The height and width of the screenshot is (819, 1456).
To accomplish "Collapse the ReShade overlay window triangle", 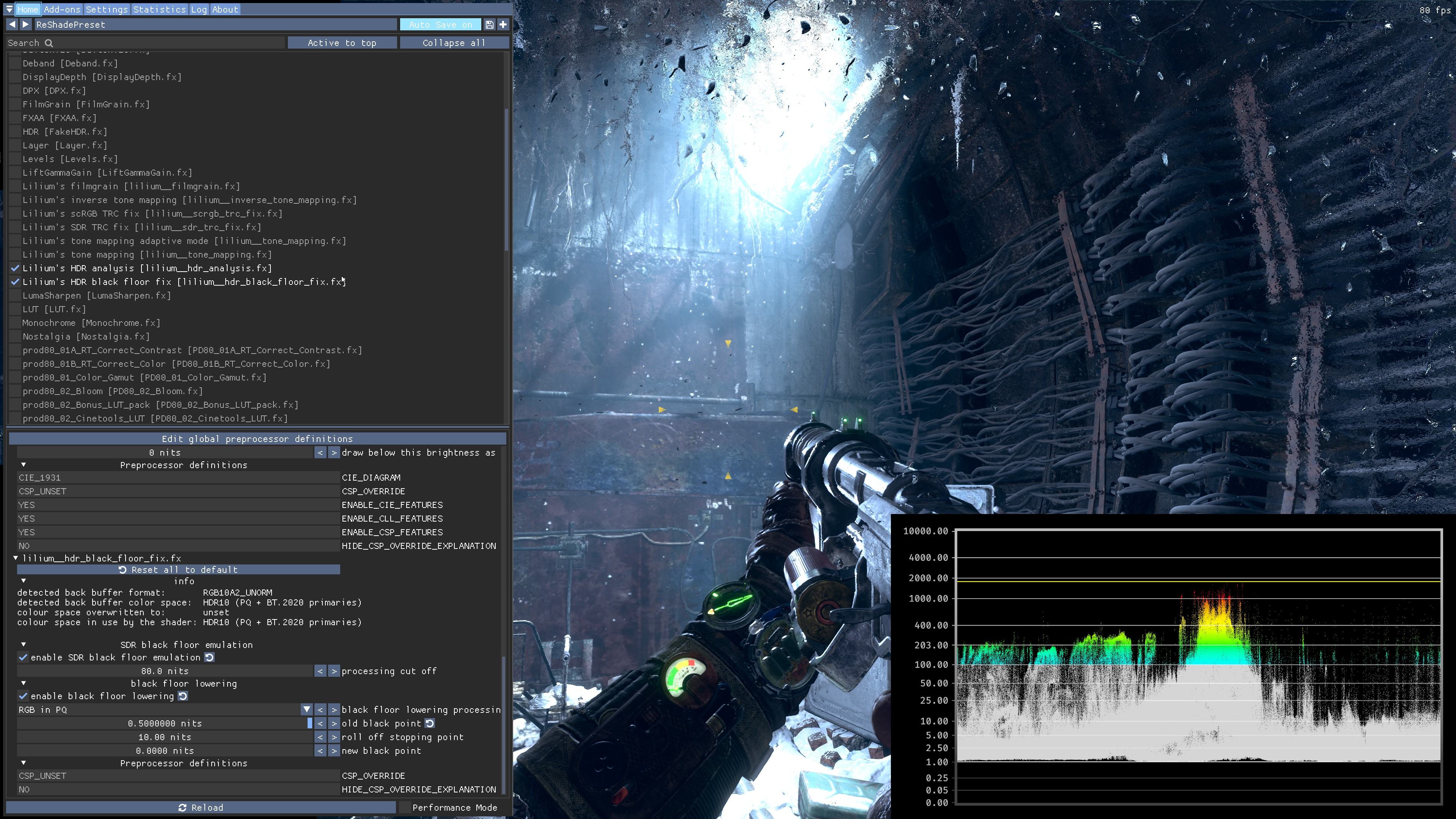I will [9, 9].
